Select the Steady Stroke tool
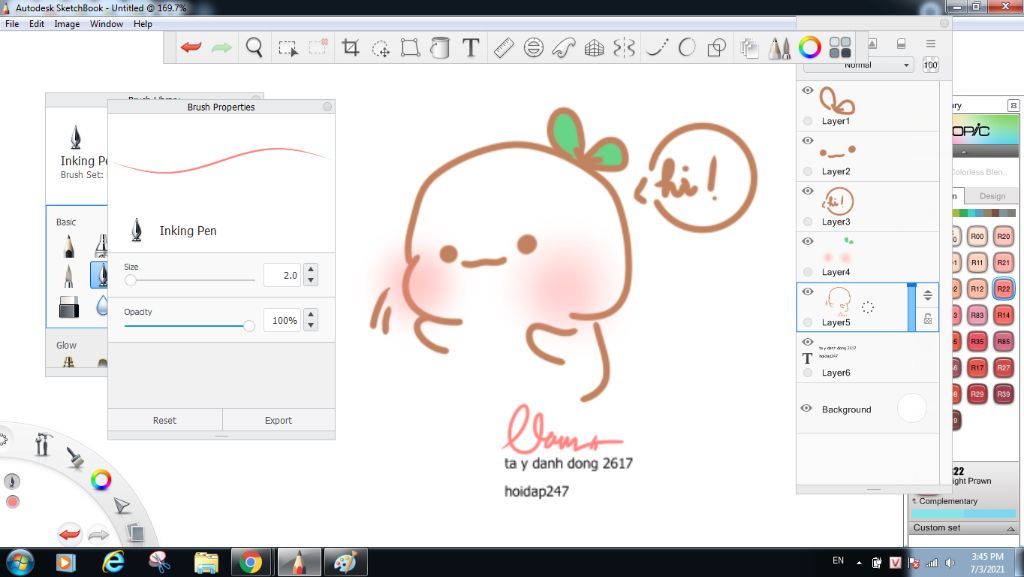1024x577 pixels. (657, 48)
